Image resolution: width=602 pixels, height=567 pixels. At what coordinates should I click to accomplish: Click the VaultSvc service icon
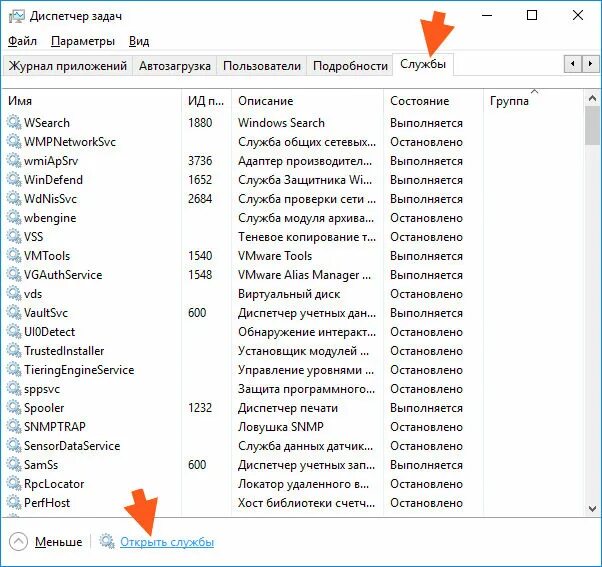(x=14, y=312)
